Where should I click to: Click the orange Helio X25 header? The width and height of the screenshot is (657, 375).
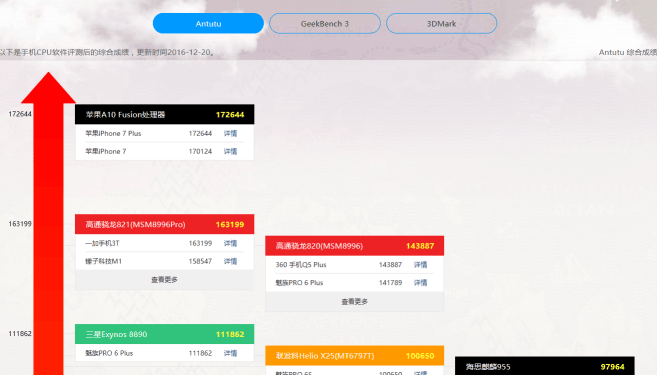(354, 356)
